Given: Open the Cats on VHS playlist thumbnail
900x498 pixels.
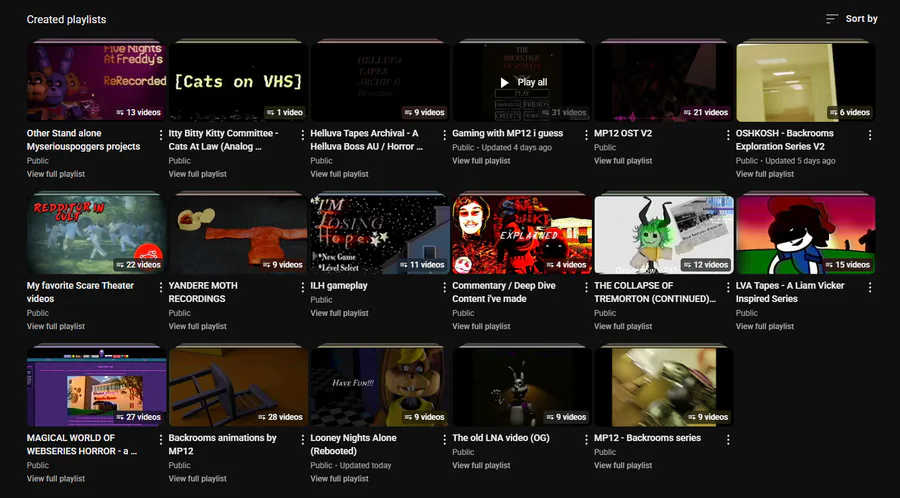Looking at the screenshot, I should [238, 83].
